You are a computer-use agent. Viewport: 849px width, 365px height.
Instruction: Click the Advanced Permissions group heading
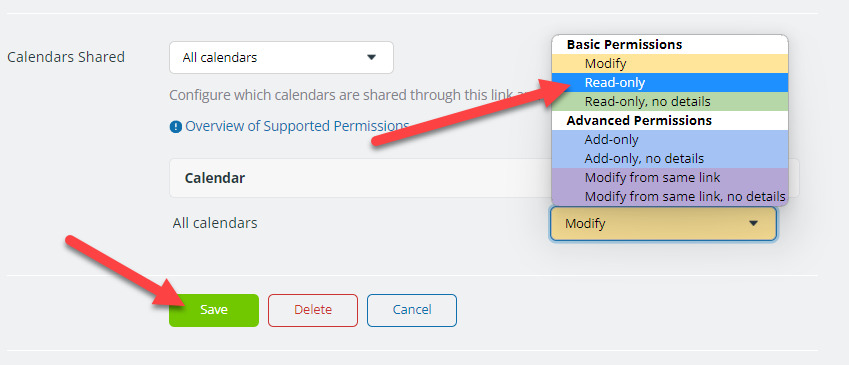click(639, 120)
